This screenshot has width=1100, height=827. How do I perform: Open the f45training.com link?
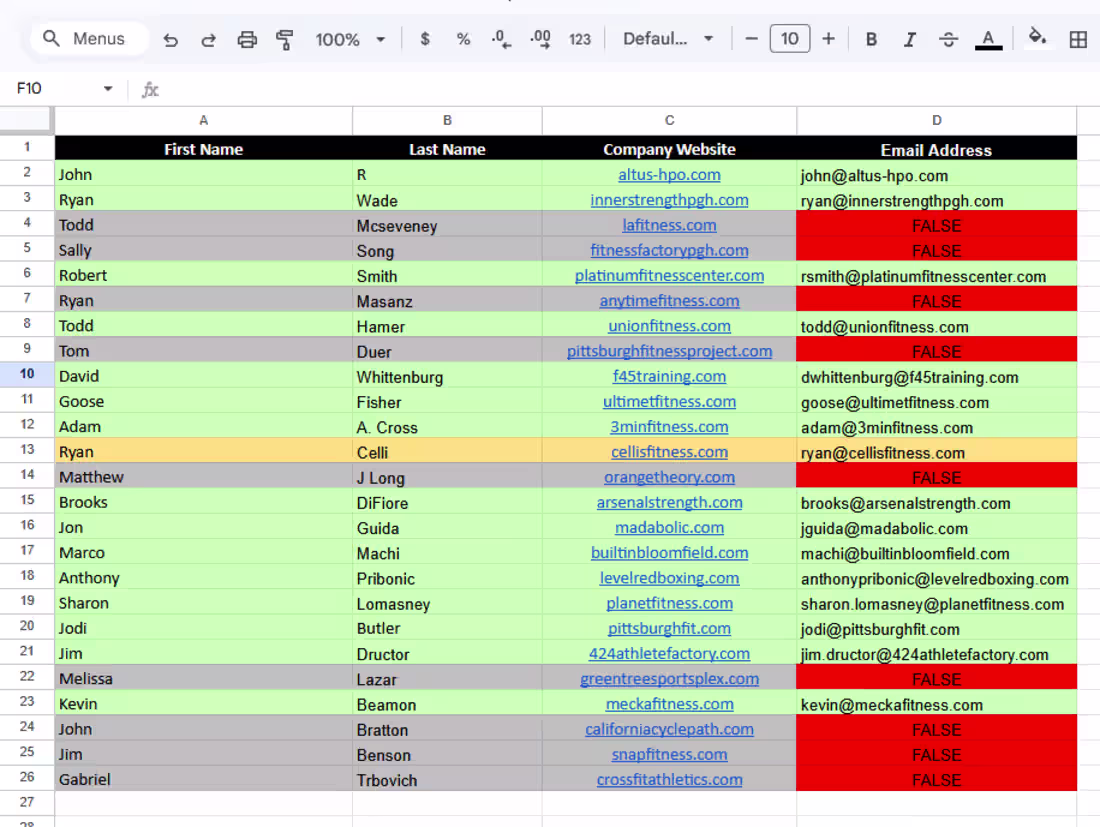(669, 377)
